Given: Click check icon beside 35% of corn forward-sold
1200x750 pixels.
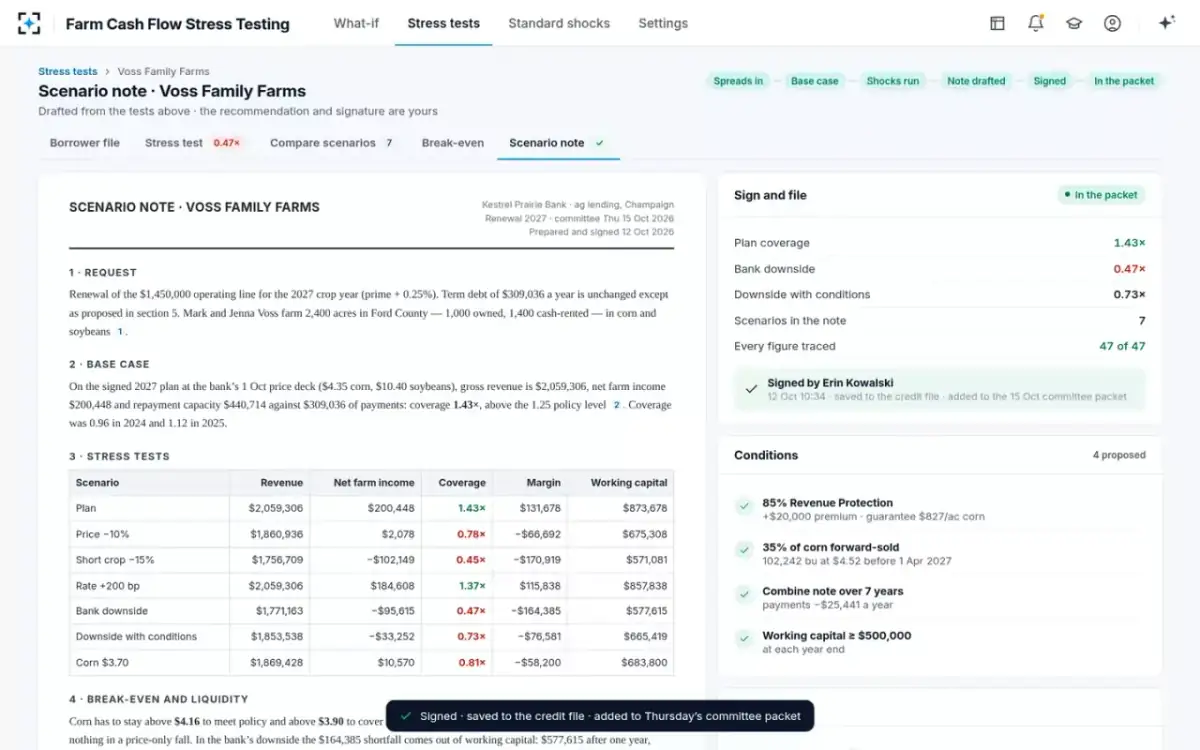Looking at the screenshot, I should 744,551.
